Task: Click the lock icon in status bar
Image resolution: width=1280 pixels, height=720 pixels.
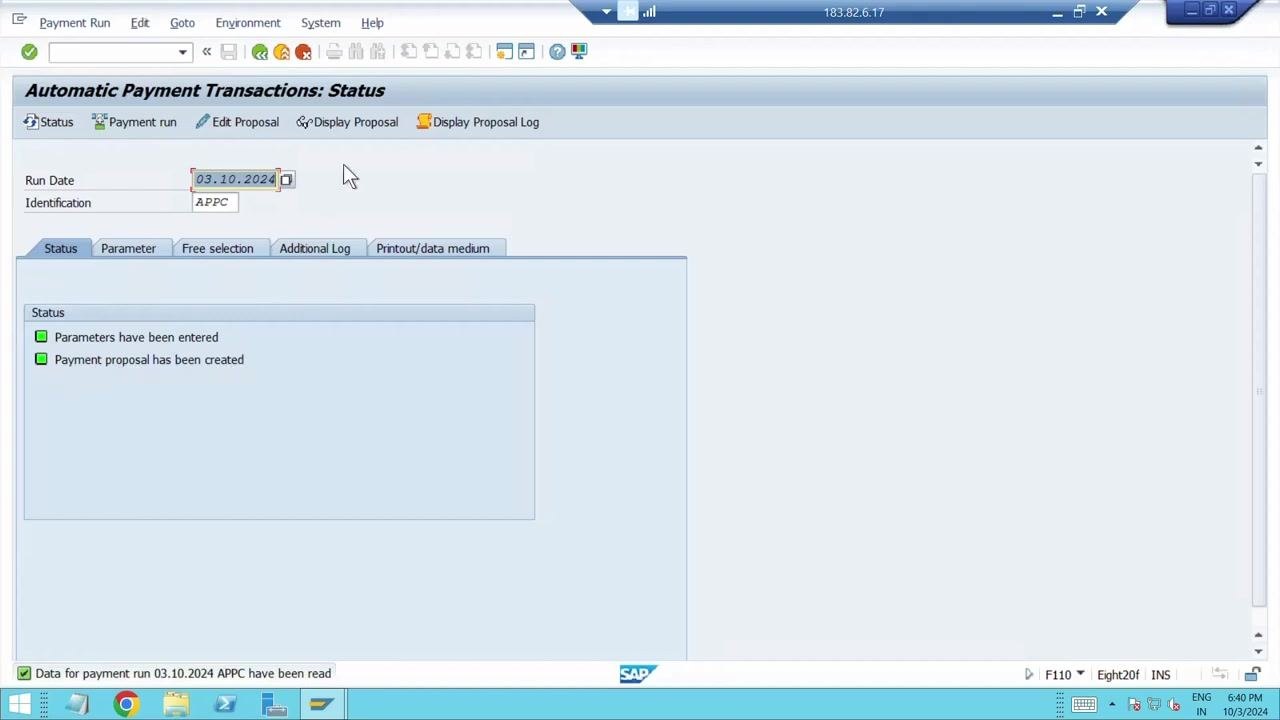Action: point(1252,675)
